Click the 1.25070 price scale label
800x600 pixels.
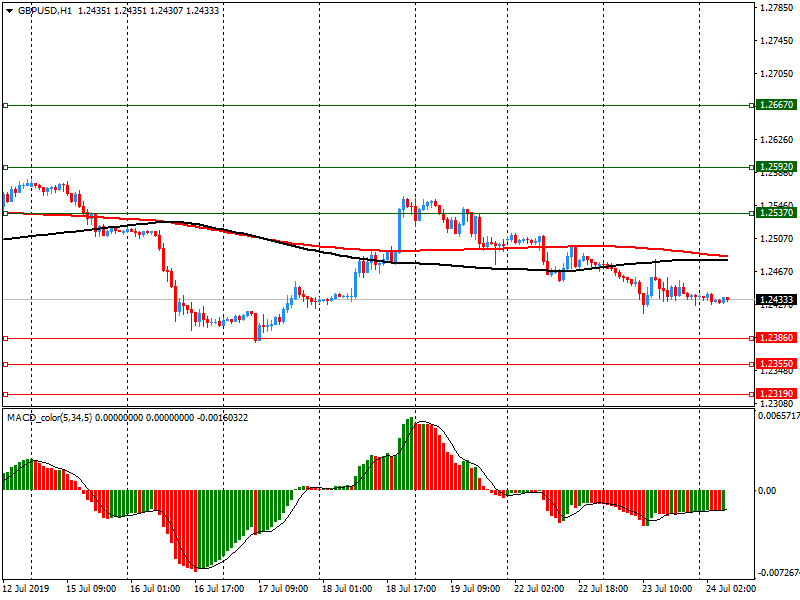click(777, 239)
